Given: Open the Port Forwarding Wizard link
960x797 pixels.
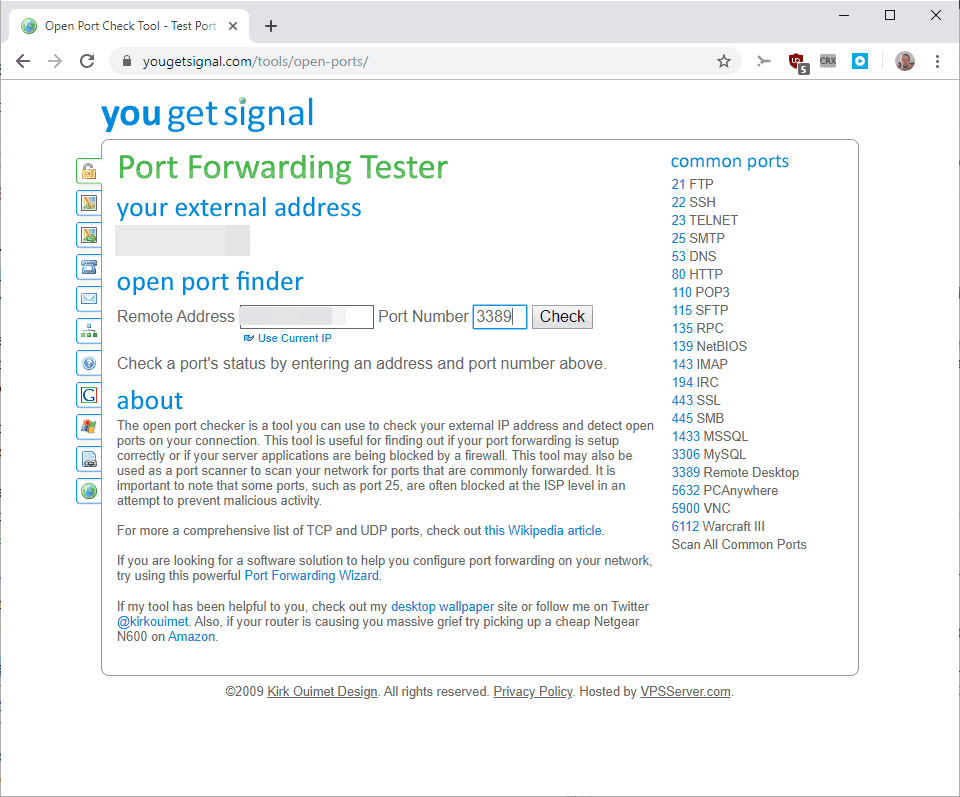Looking at the screenshot, I should (x=311, y=575).
